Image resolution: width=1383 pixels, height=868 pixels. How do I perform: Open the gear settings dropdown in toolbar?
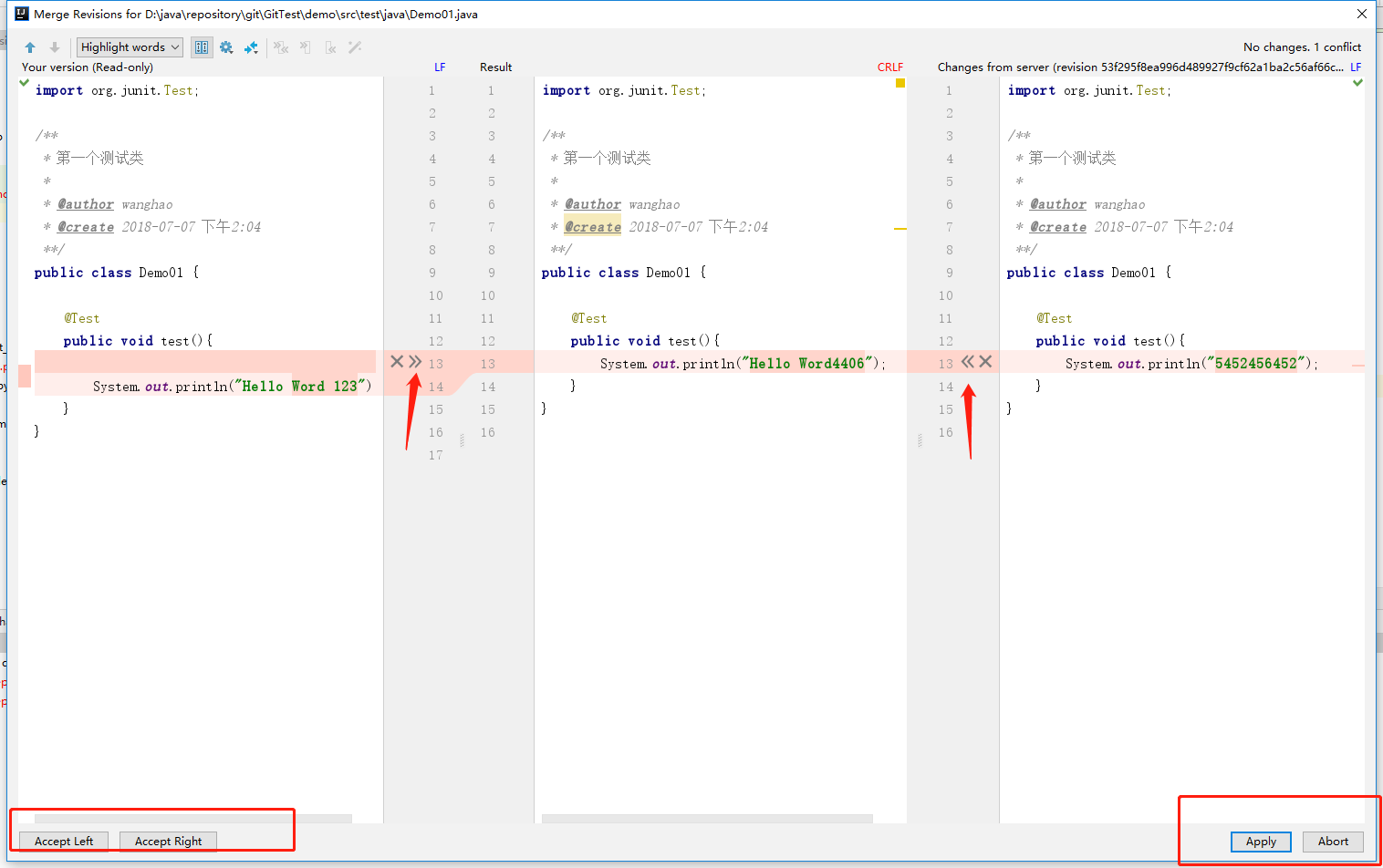[226, 47]
